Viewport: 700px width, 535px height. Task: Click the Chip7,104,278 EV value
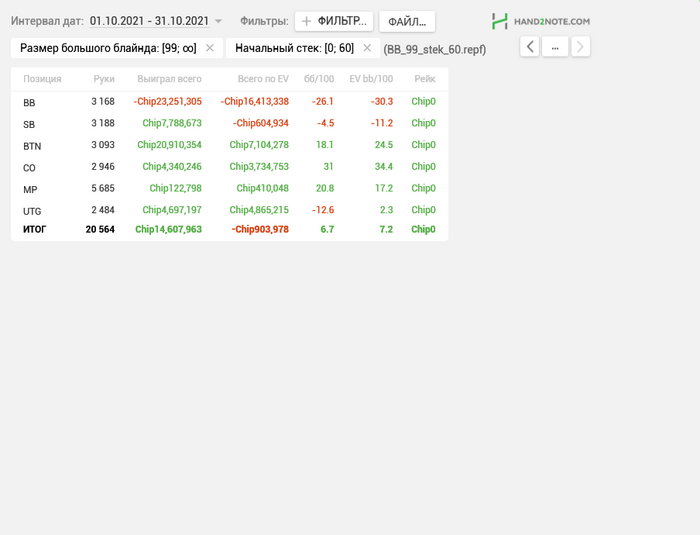click(259, 145)
